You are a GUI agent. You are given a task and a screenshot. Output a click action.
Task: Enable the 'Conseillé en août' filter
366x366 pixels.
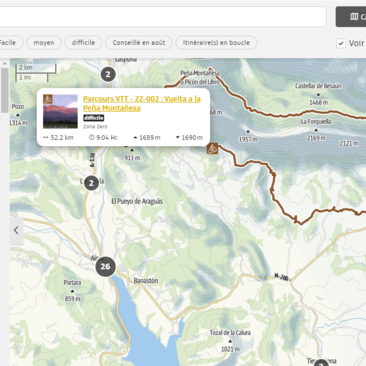point(139,43)
